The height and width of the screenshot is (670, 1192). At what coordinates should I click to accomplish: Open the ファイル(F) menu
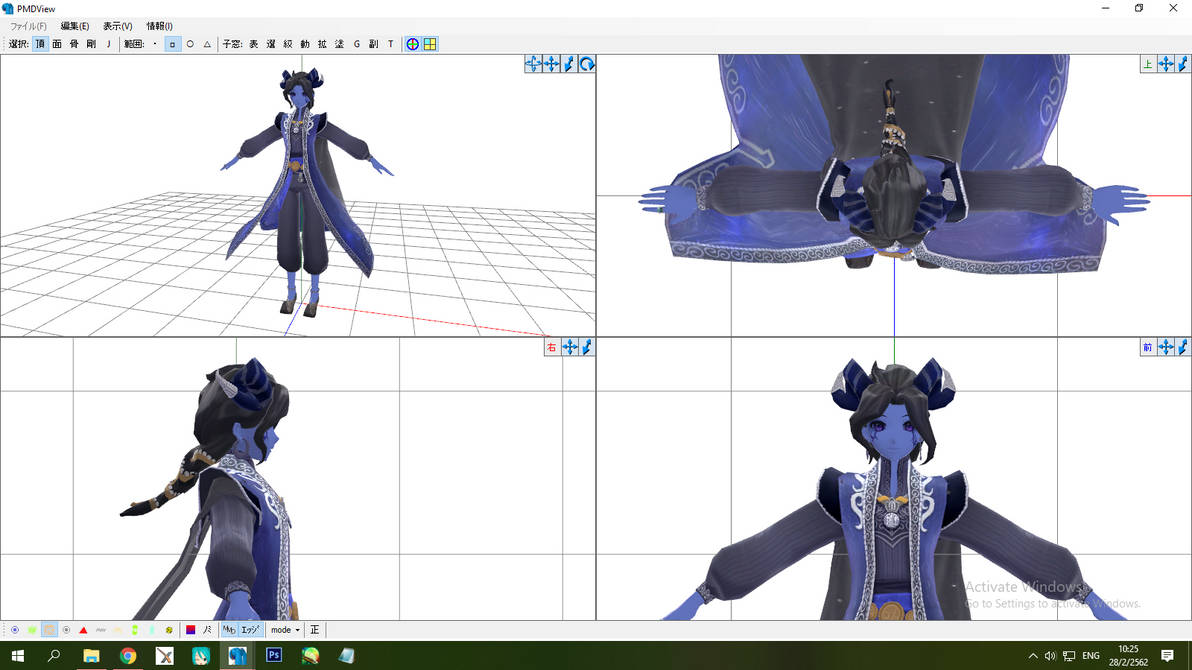click(28, 26)
